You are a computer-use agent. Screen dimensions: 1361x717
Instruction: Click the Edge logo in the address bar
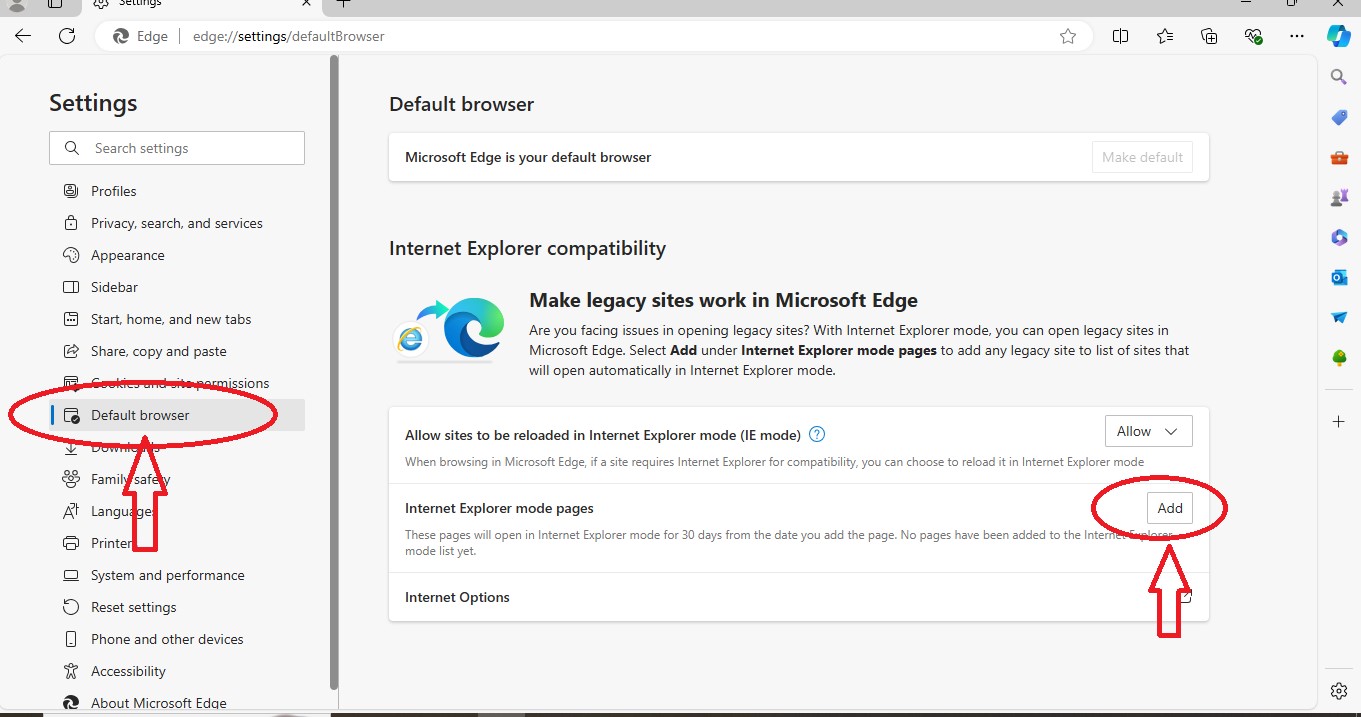pyautogui.click(x=122, y=36)
